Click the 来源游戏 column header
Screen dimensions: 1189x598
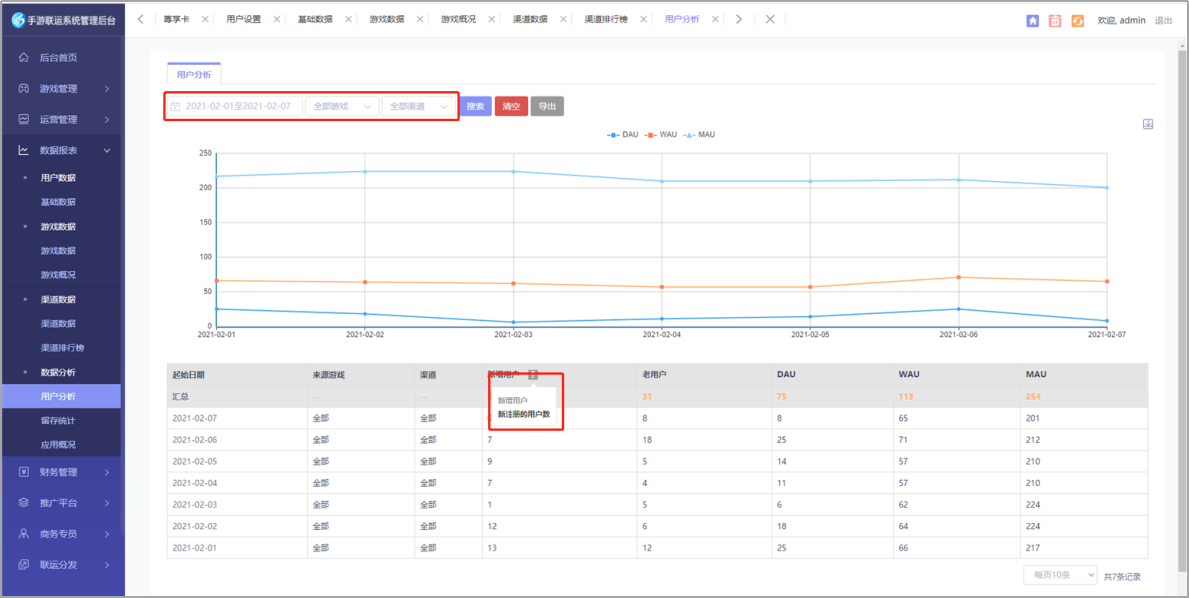(328, 374)
